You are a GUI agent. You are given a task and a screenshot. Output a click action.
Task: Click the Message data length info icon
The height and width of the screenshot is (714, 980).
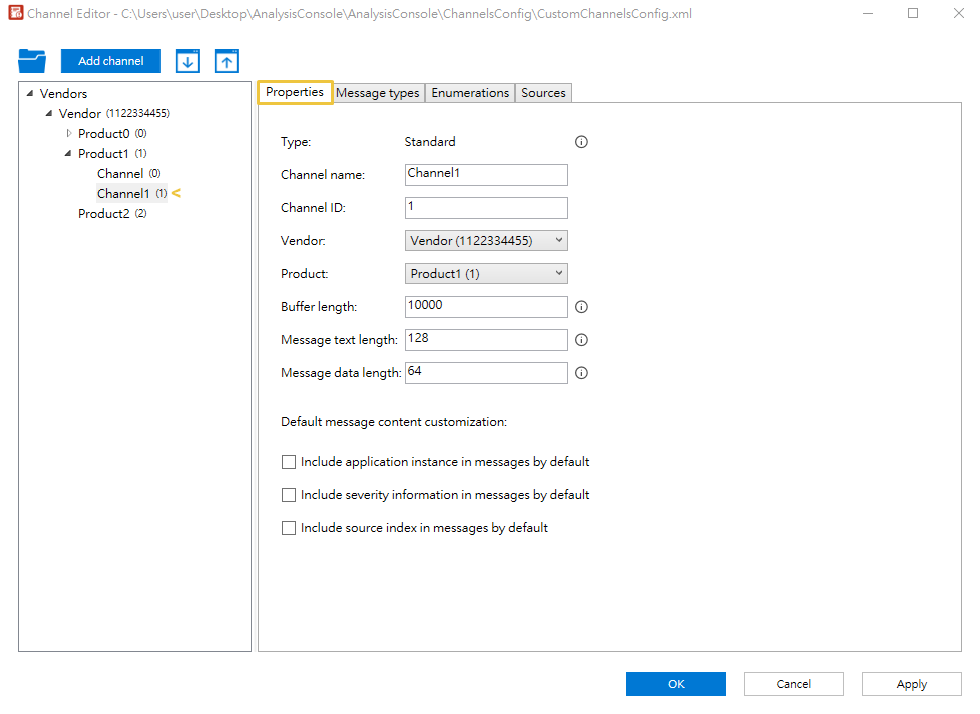(582, 373)
